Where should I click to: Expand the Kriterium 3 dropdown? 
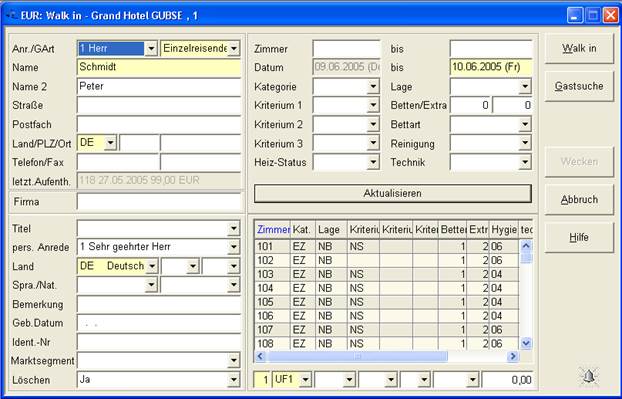[373, 143]
